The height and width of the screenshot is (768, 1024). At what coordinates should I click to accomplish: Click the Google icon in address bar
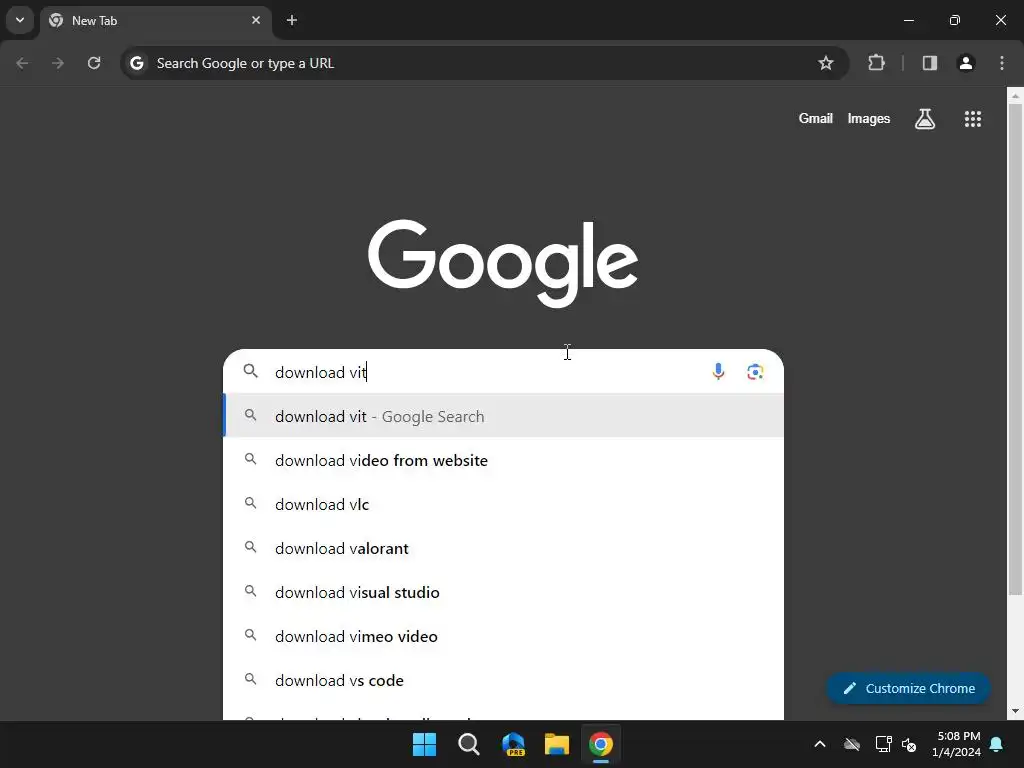tap(136, 63)
